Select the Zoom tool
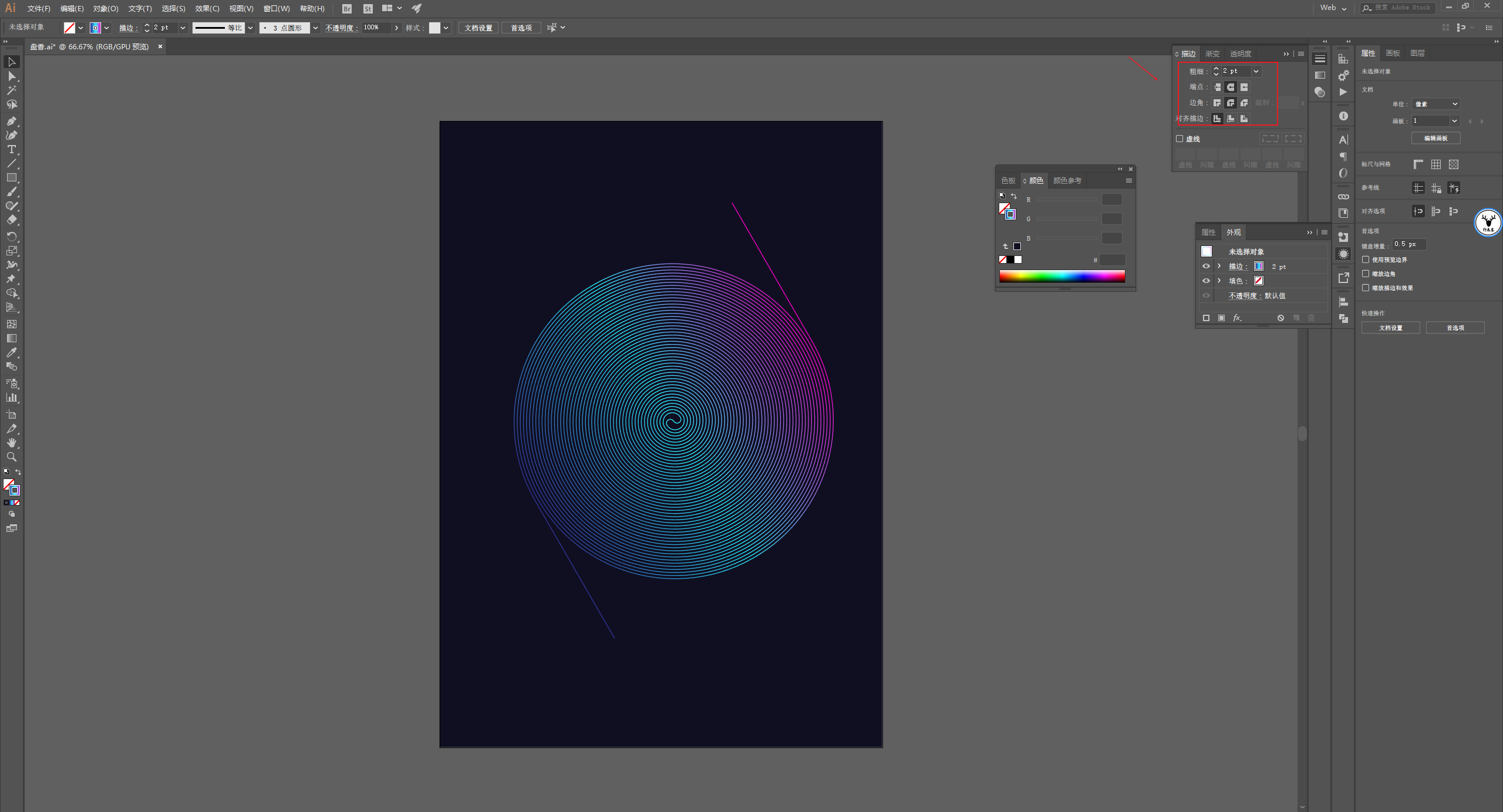Screen dimensions: 1503x812 pos(11,457)
